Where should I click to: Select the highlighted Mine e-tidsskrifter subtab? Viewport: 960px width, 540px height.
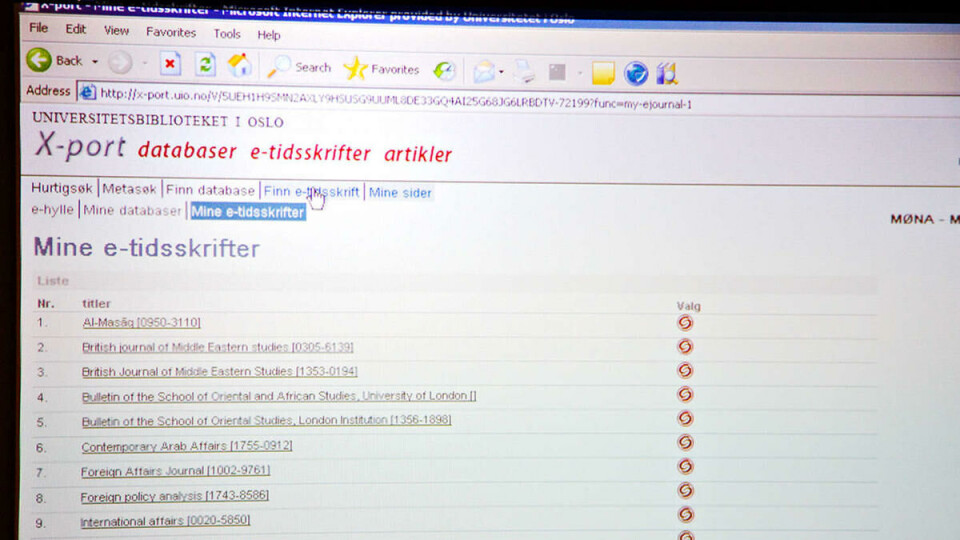point(247,212)
